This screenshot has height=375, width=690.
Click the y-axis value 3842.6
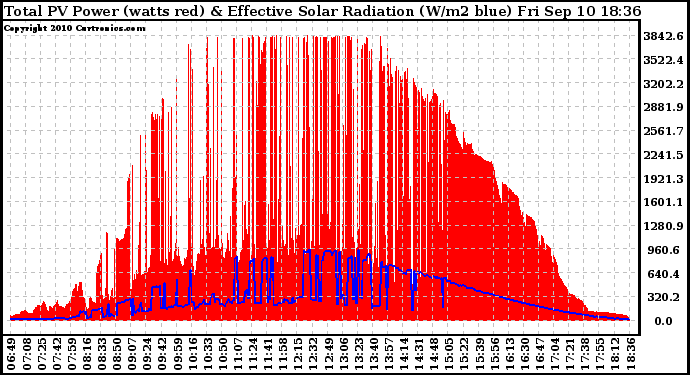tap(663, 36)
